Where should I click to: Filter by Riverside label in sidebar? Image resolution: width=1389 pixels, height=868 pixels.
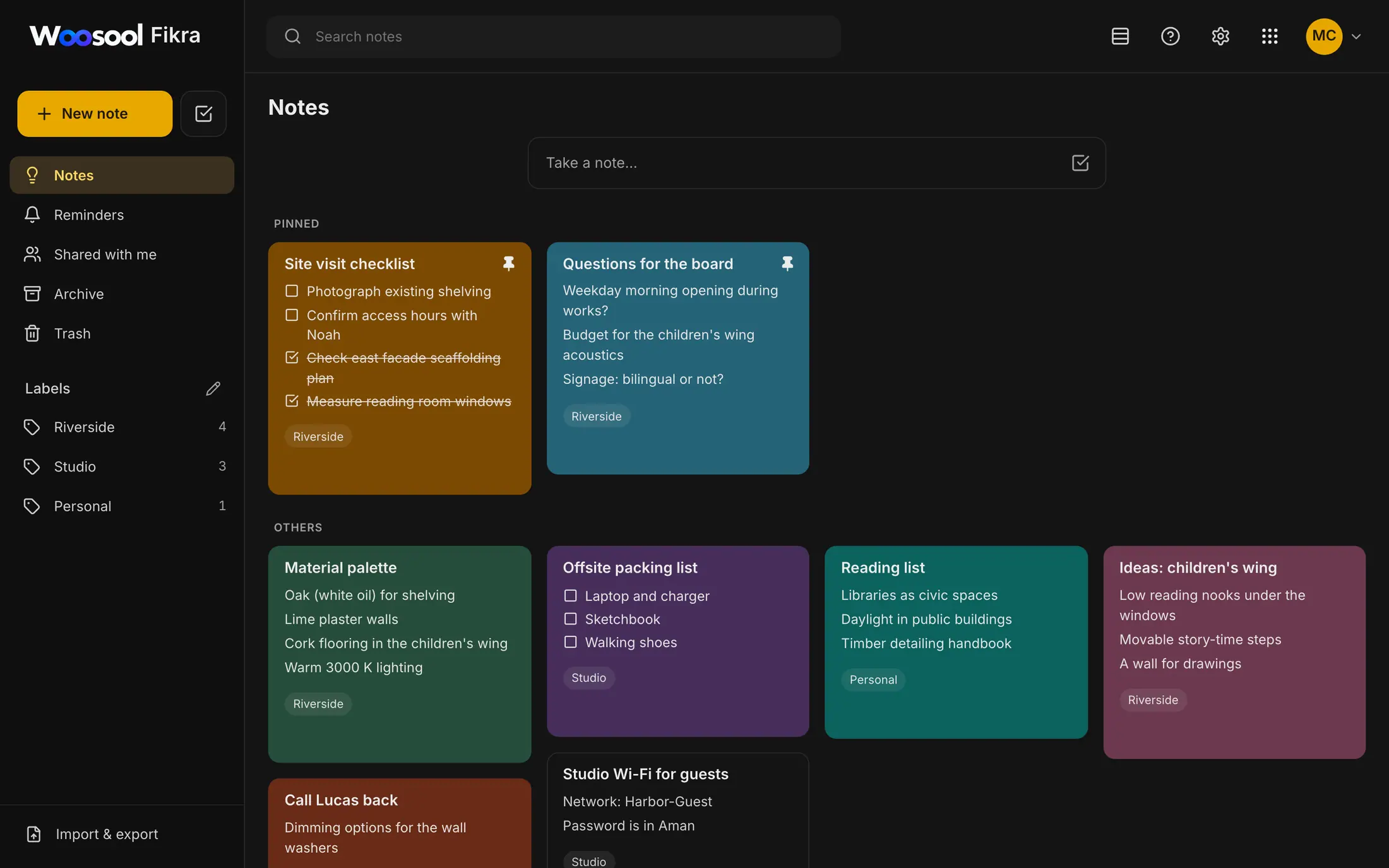(x=122, y=427)
